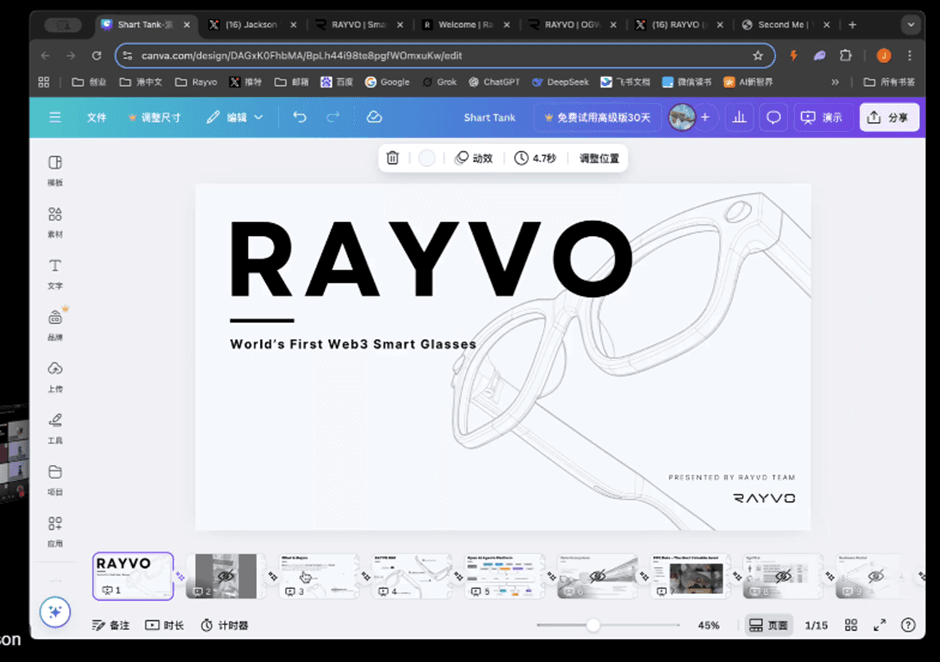The image size is (940, 662).
Task: Switch to the (16) Jackson browser tab
Action: (251, 25)
